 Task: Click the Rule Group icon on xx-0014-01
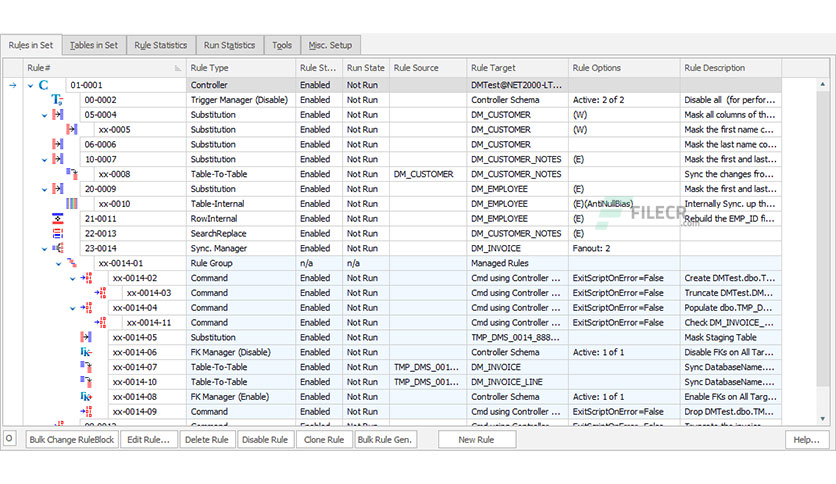[71, 263]
